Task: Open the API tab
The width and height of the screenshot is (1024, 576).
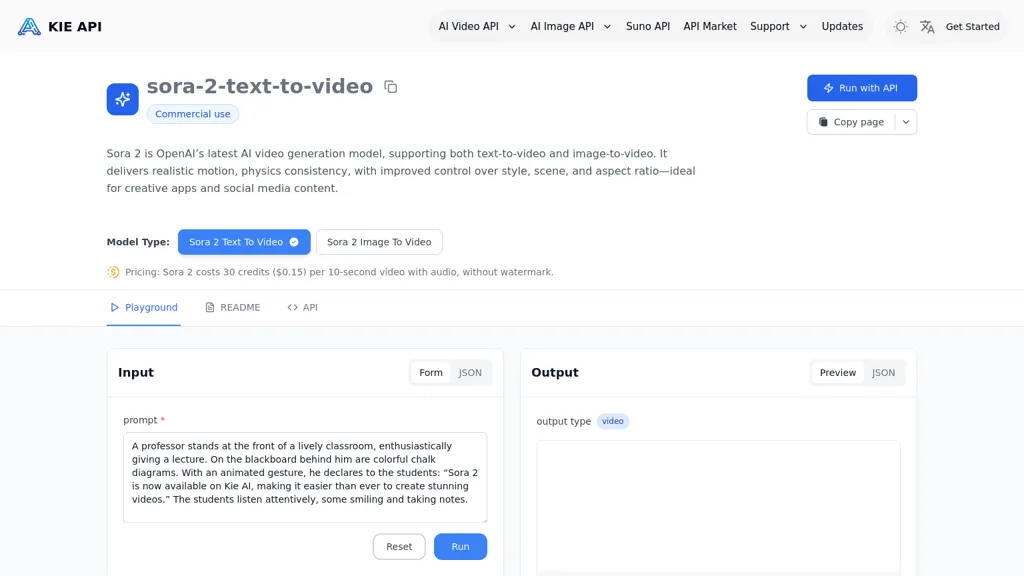Action: tap(302, 308)
